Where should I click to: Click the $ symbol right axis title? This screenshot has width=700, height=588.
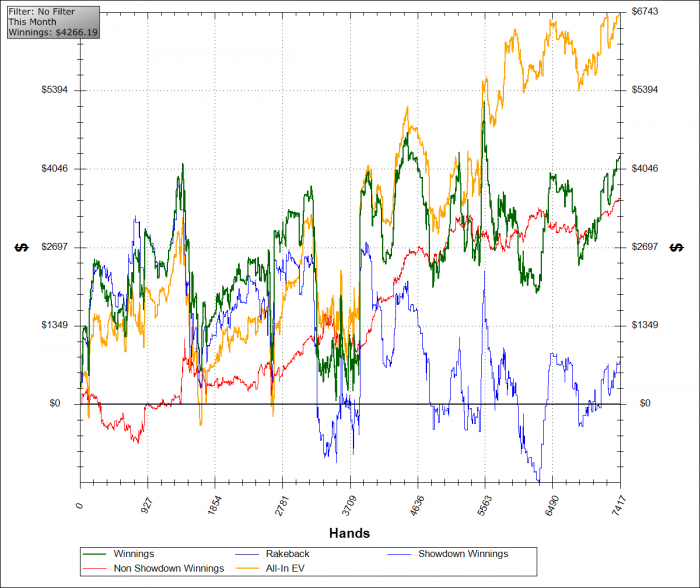pos(677,247)
